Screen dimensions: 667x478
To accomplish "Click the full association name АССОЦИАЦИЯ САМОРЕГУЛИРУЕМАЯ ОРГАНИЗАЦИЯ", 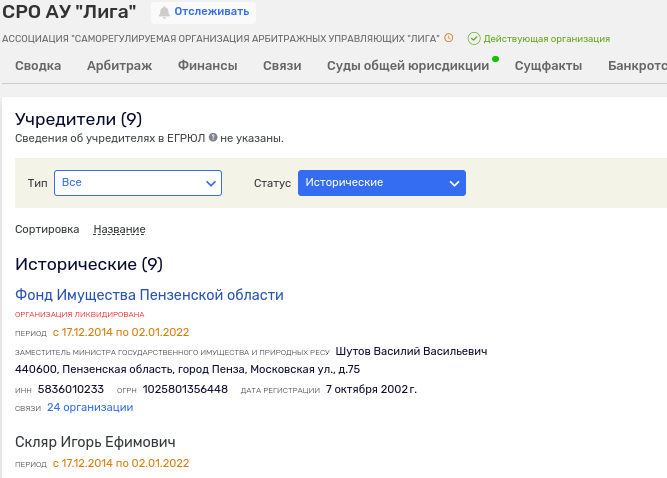I will tap(220, 39).
